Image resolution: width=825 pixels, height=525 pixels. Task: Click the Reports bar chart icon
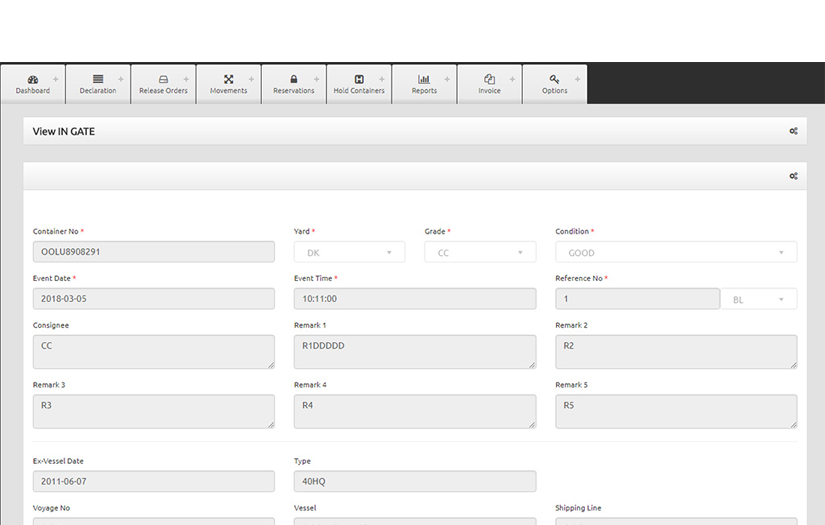(x=424, y=79)
